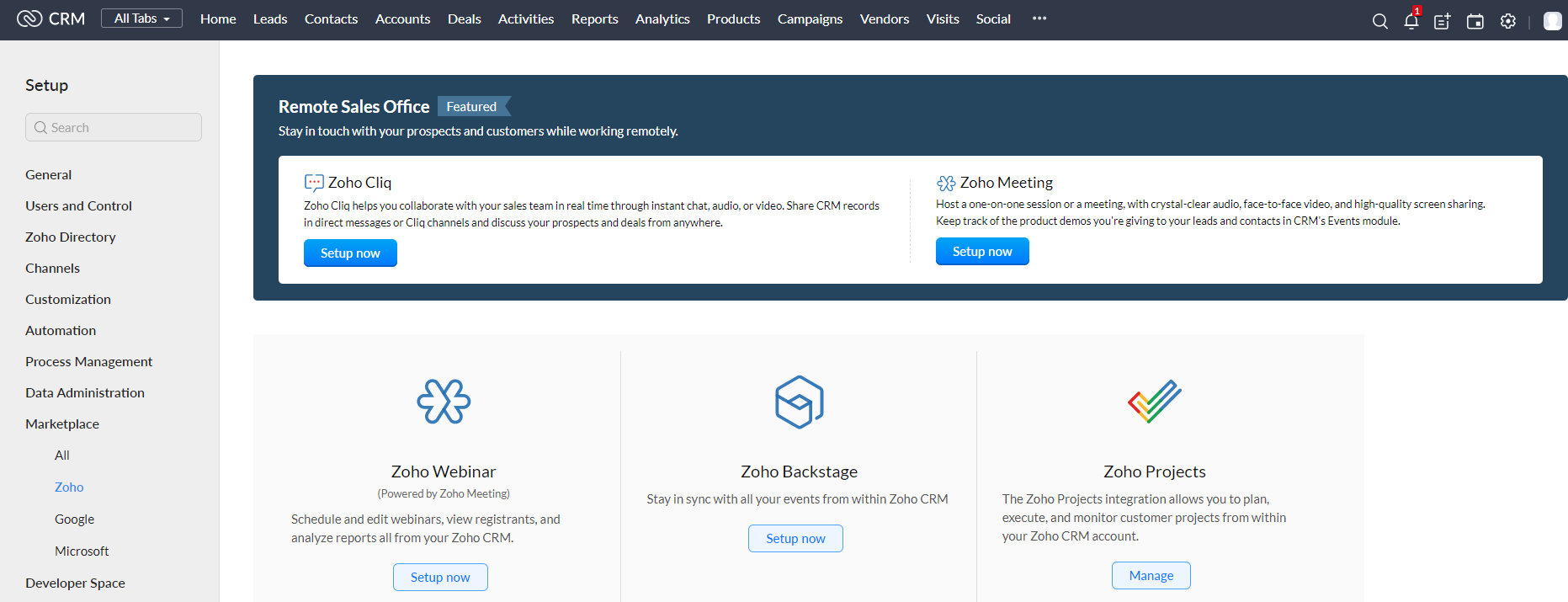Open the Reports tab
Screen dimensions: 1568x602
(x=594, y=19)
